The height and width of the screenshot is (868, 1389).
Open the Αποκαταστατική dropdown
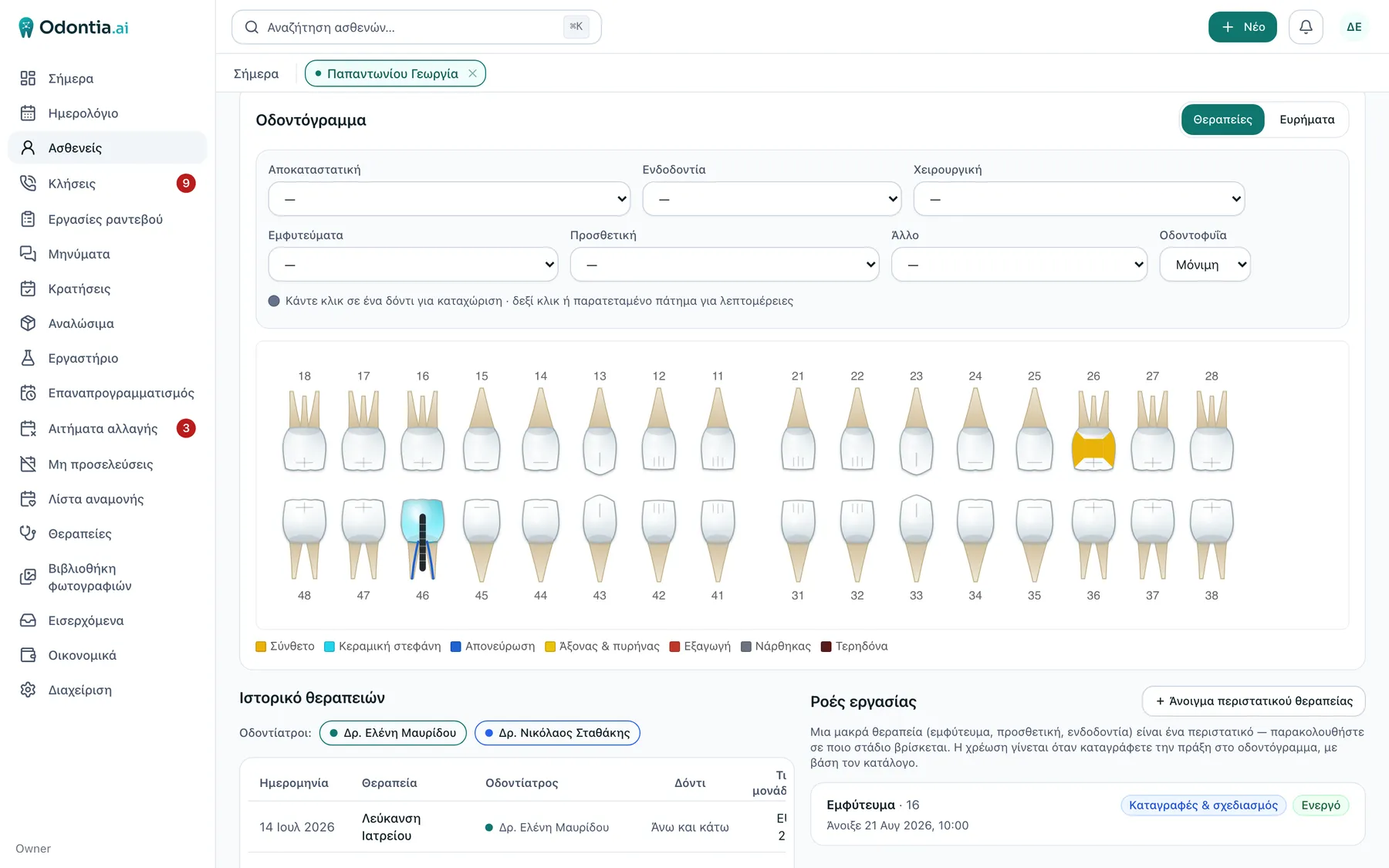(x=449, y=199)
